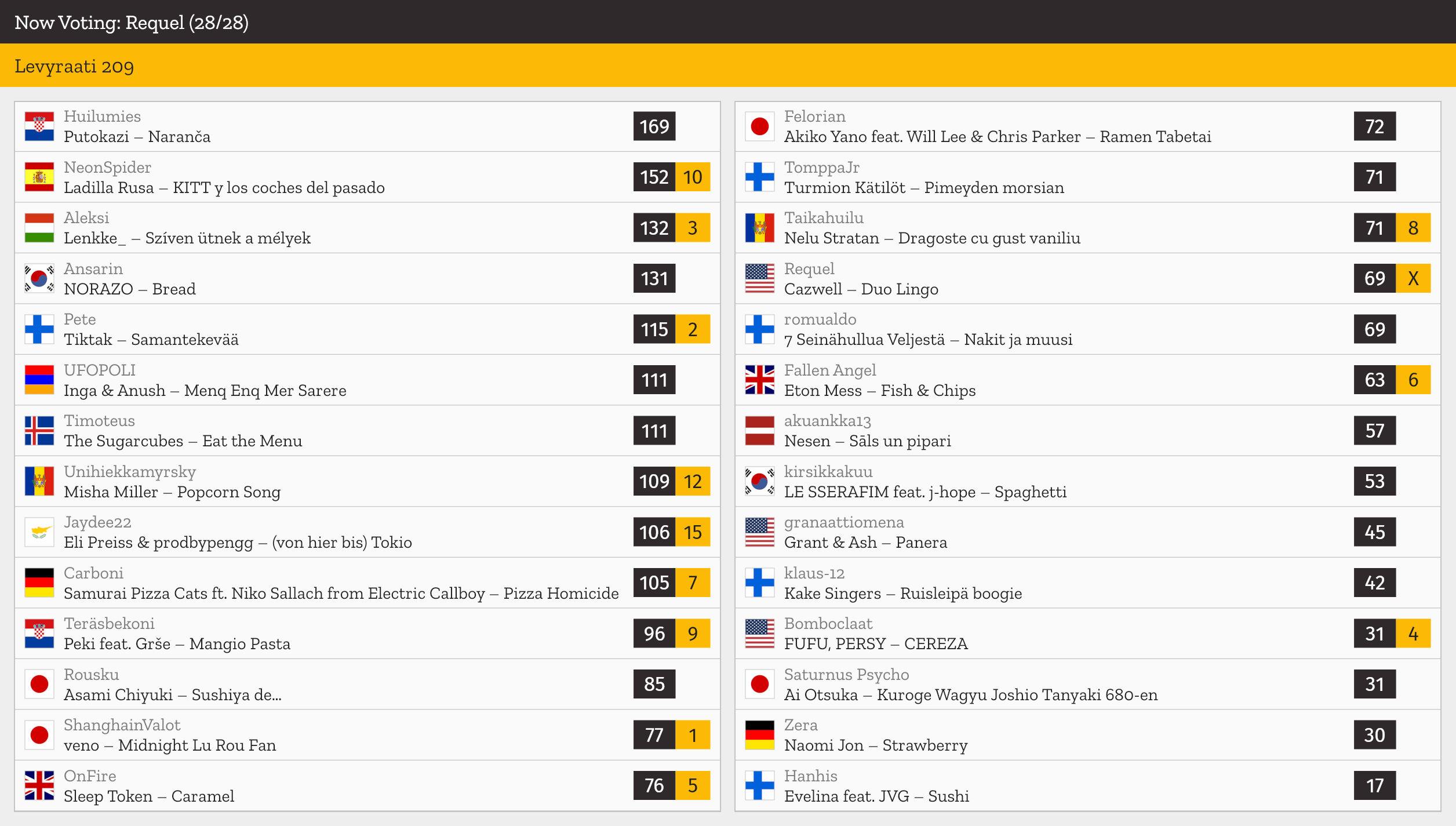Click the Spanish flag next to NeonSpider
Viewport: 1456px width, 826px height.
[39, 177]
